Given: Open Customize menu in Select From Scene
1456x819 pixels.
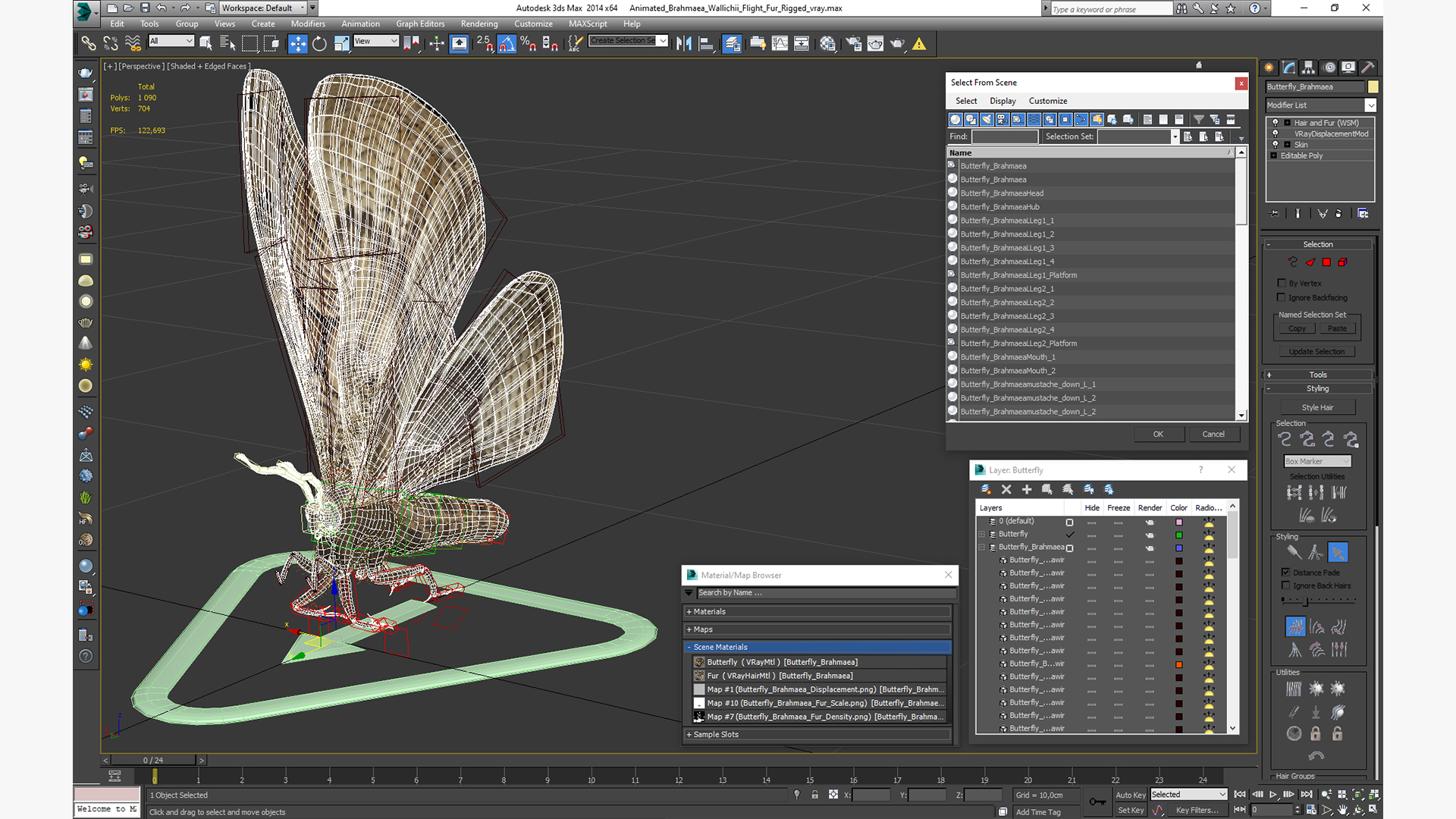Looking at the screenshot, I should point(1048,101).
